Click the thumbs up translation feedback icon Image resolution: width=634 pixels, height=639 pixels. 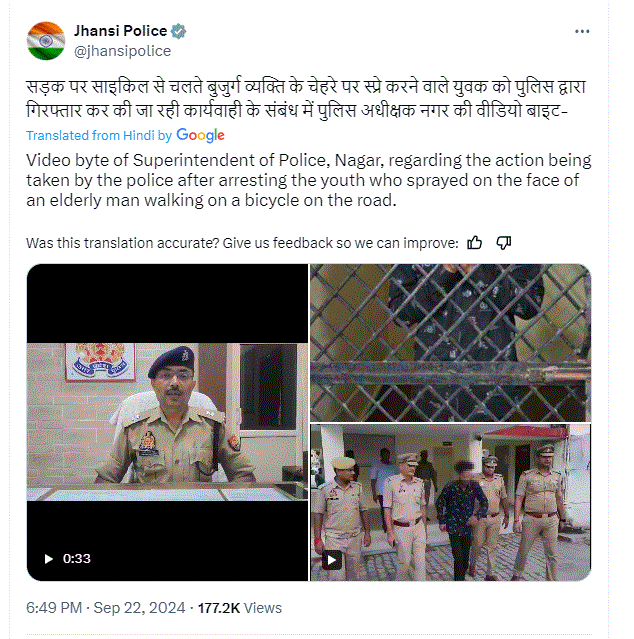pos(475,243)
